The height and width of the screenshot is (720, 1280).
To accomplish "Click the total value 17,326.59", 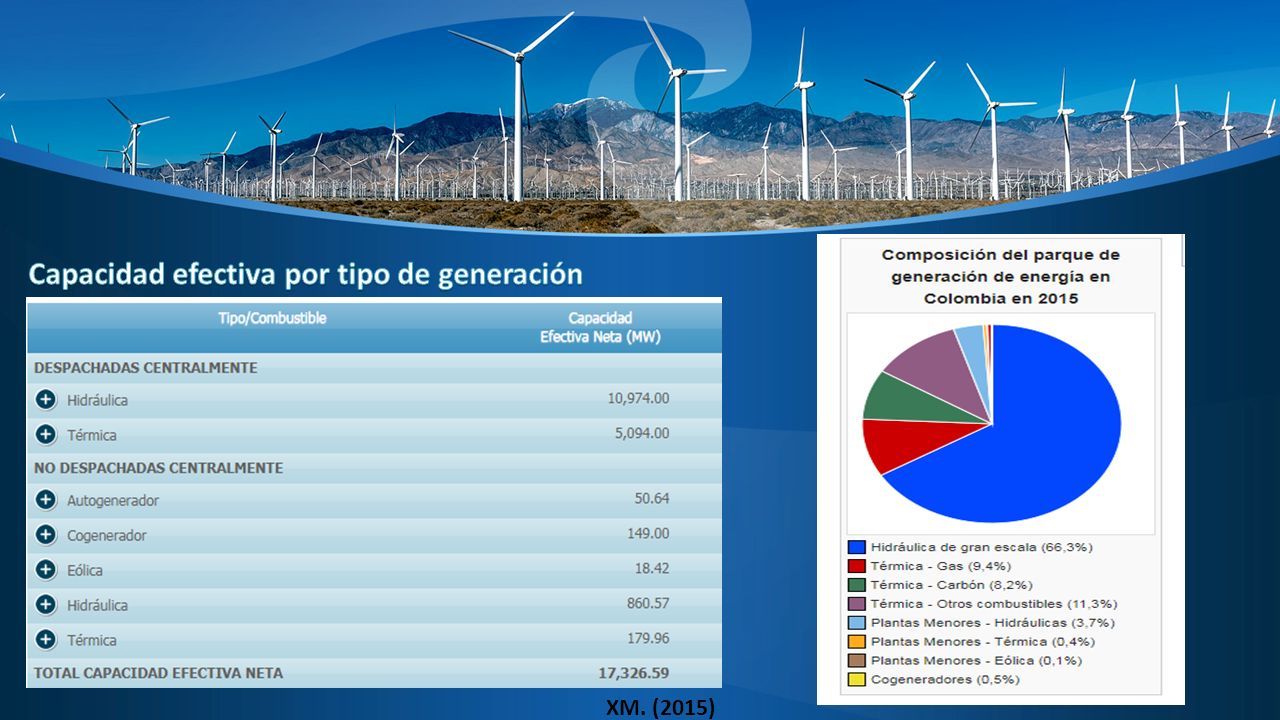I will pos(634,673).
